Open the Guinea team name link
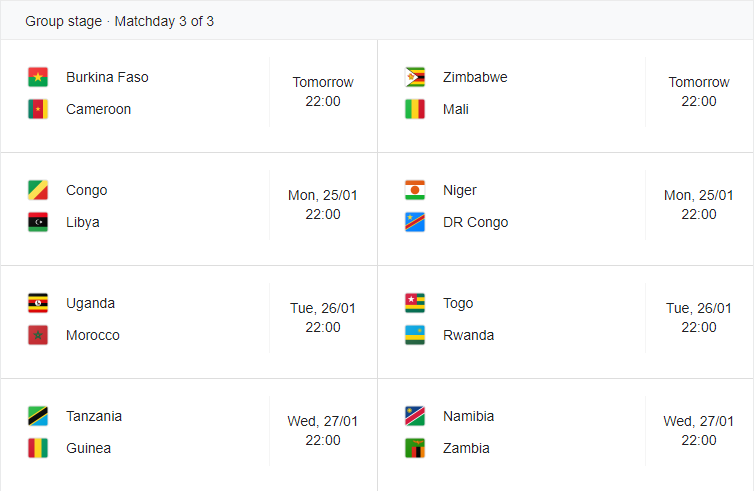 tap(88, 448)
